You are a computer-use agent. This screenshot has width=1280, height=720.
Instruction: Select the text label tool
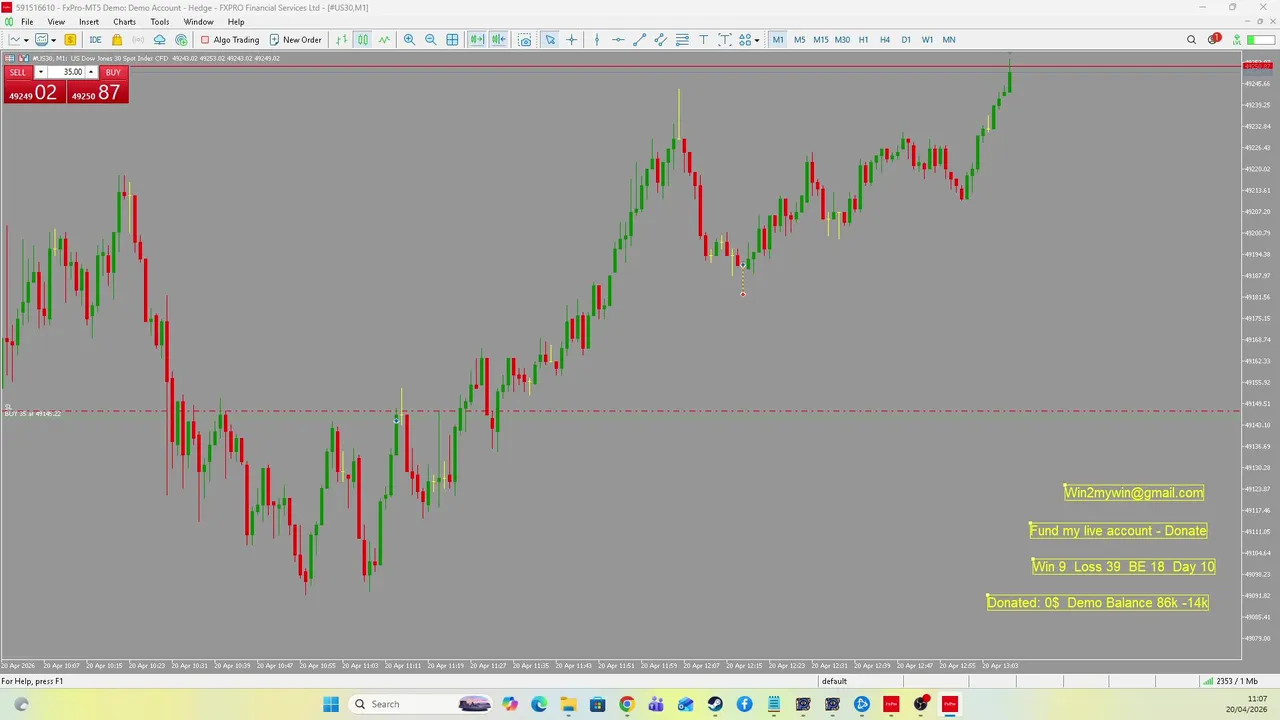[x=725, y=40]
